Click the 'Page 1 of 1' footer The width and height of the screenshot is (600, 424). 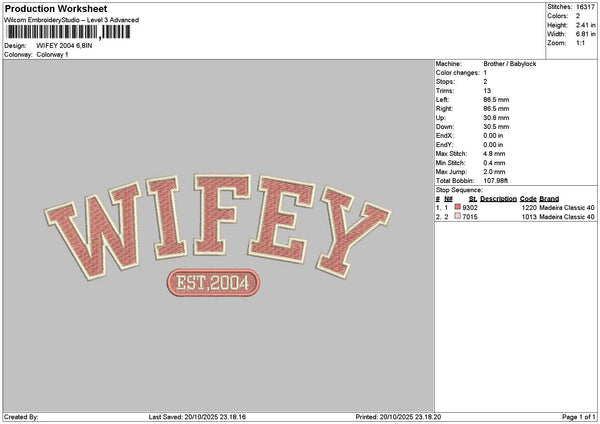(579, 417)
